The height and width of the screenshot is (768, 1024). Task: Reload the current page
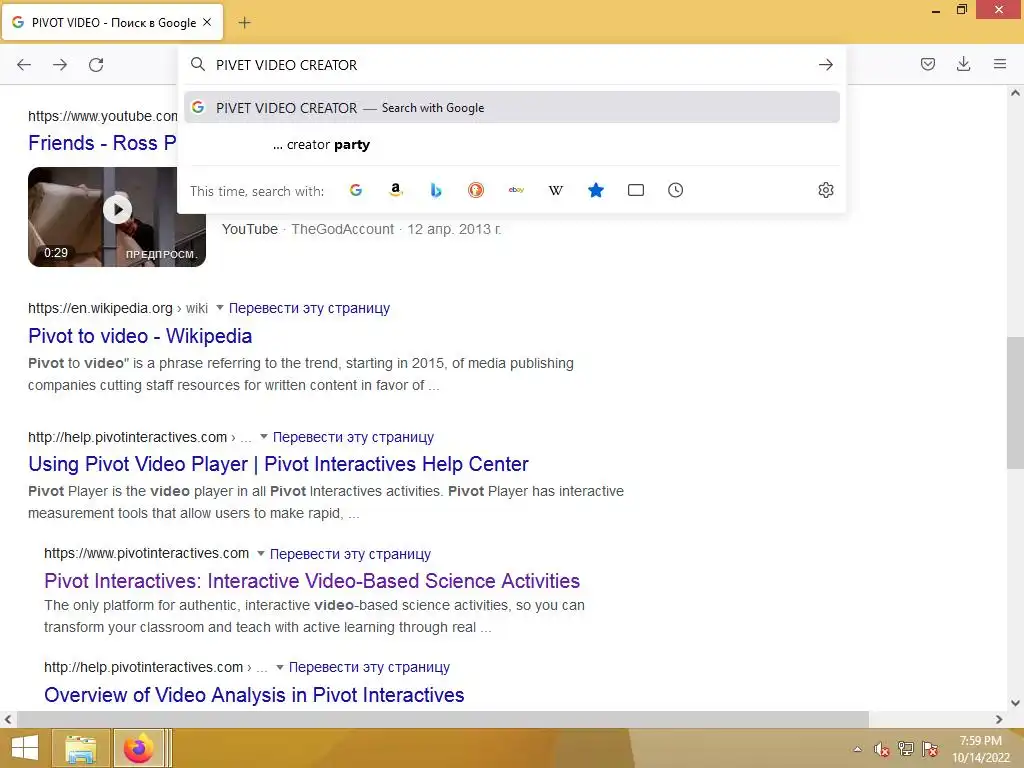click(96, 65)
